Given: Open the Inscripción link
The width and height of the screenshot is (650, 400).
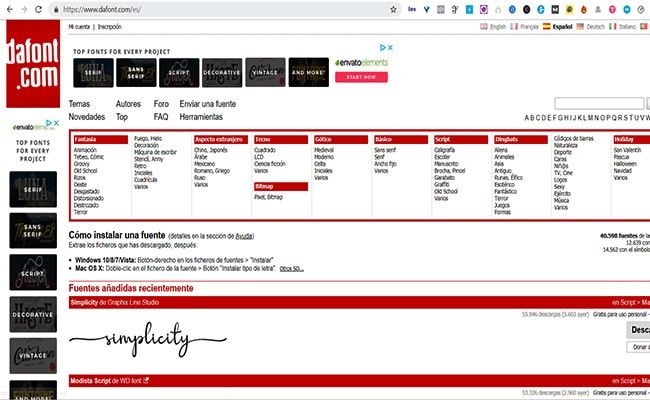Looking at the screenshot, I should pos(109,27).
